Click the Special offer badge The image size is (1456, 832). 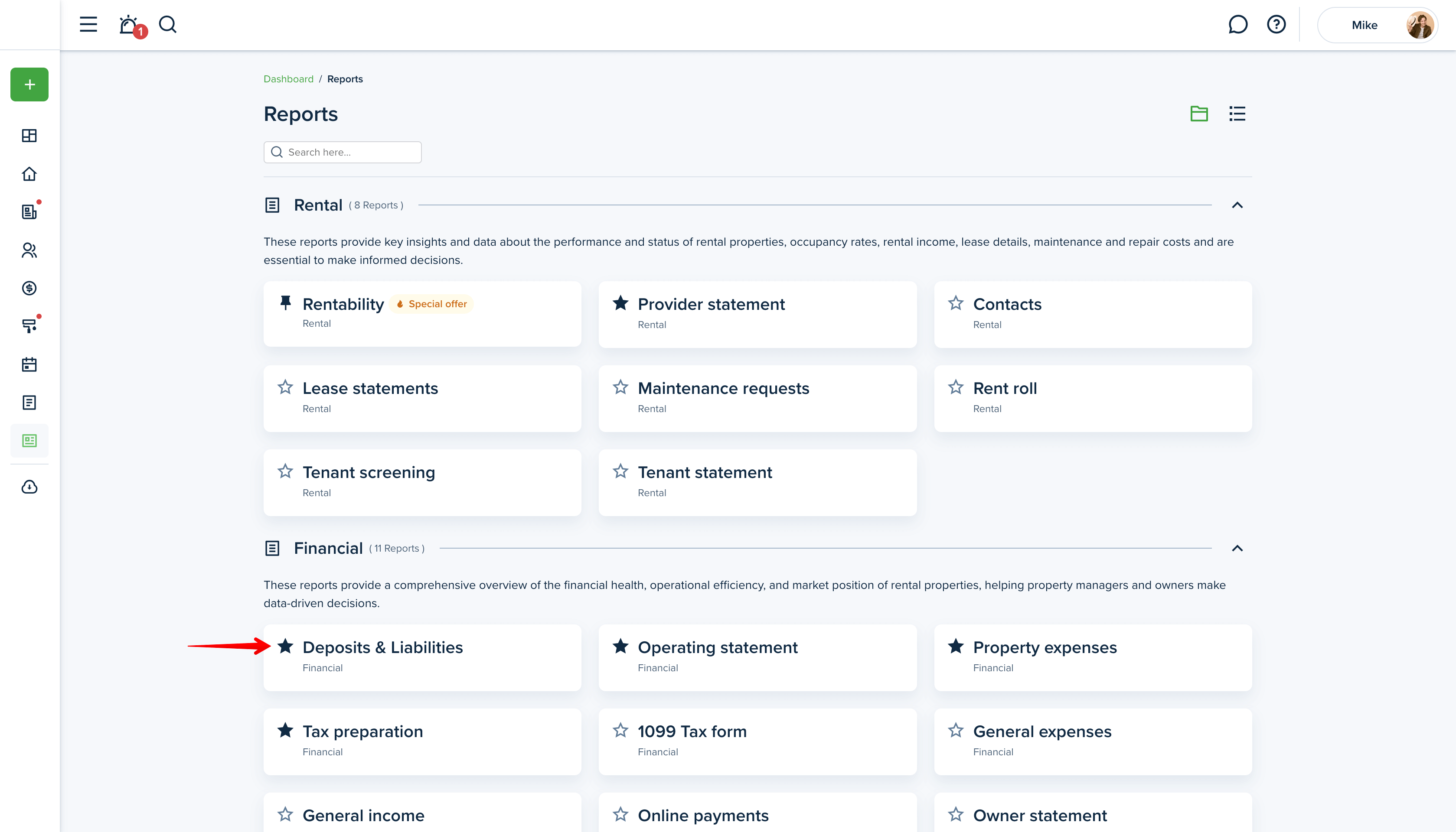[x=431, y=304]
